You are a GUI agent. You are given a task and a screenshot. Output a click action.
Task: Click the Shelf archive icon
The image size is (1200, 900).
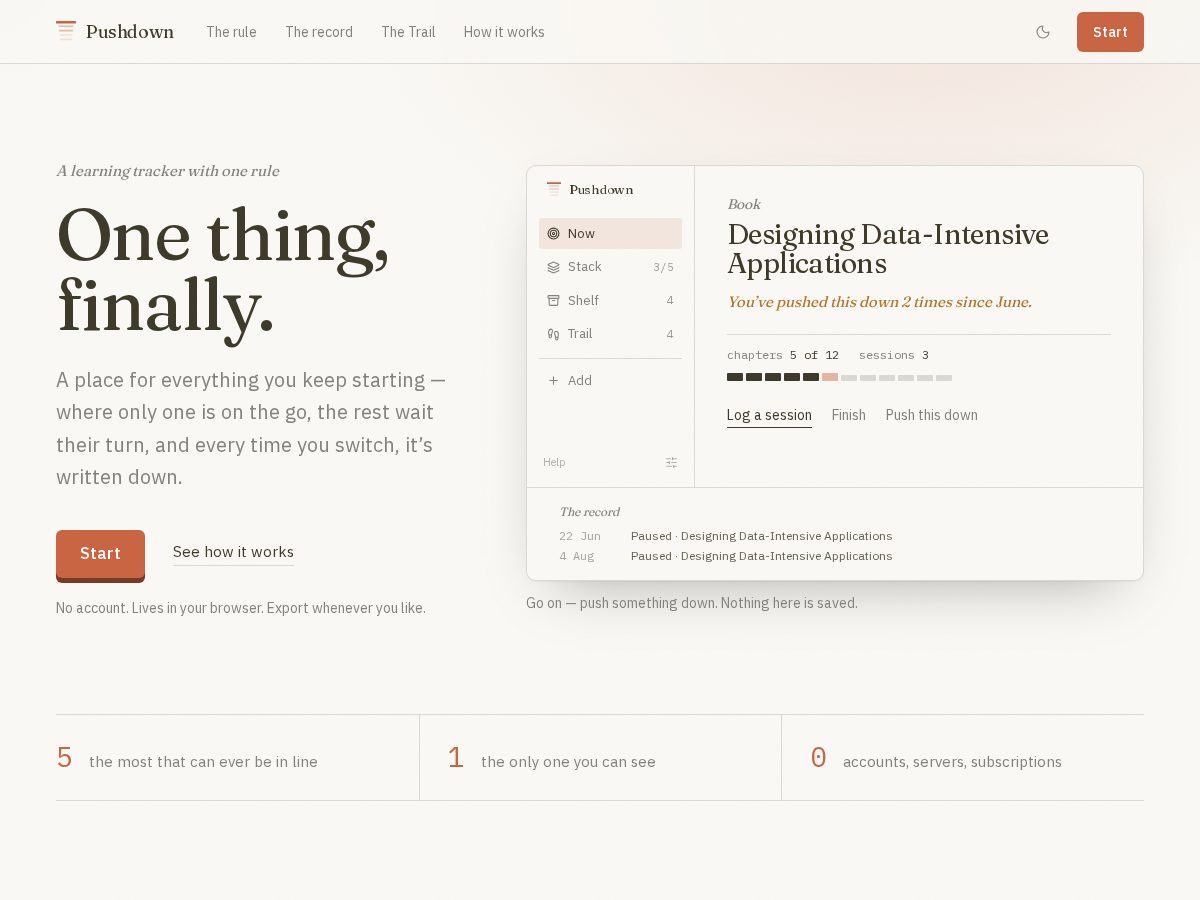[553, 301]
